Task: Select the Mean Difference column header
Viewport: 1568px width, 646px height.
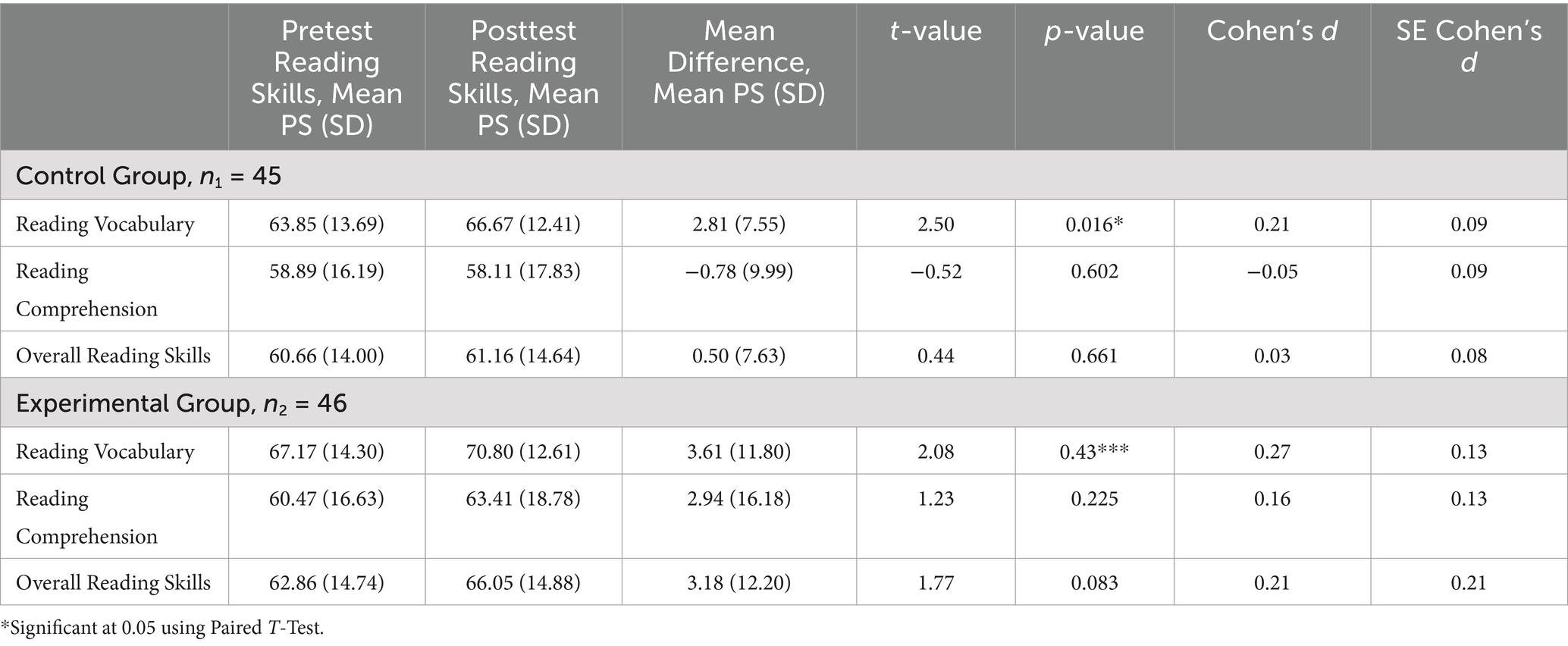Action: [739, 62]
